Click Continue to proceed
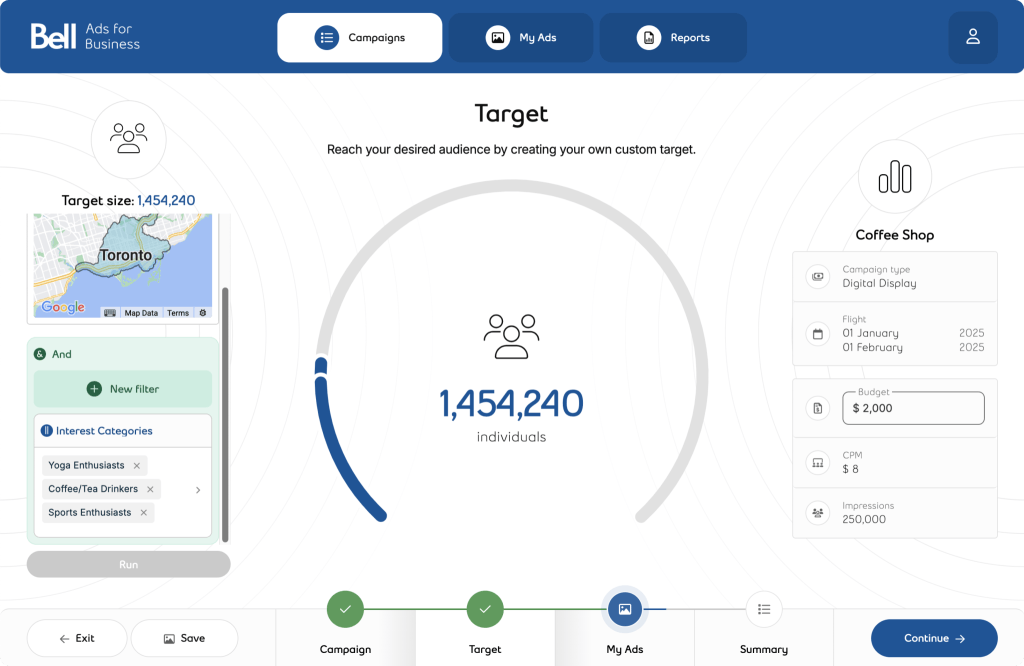 [934, 638]
